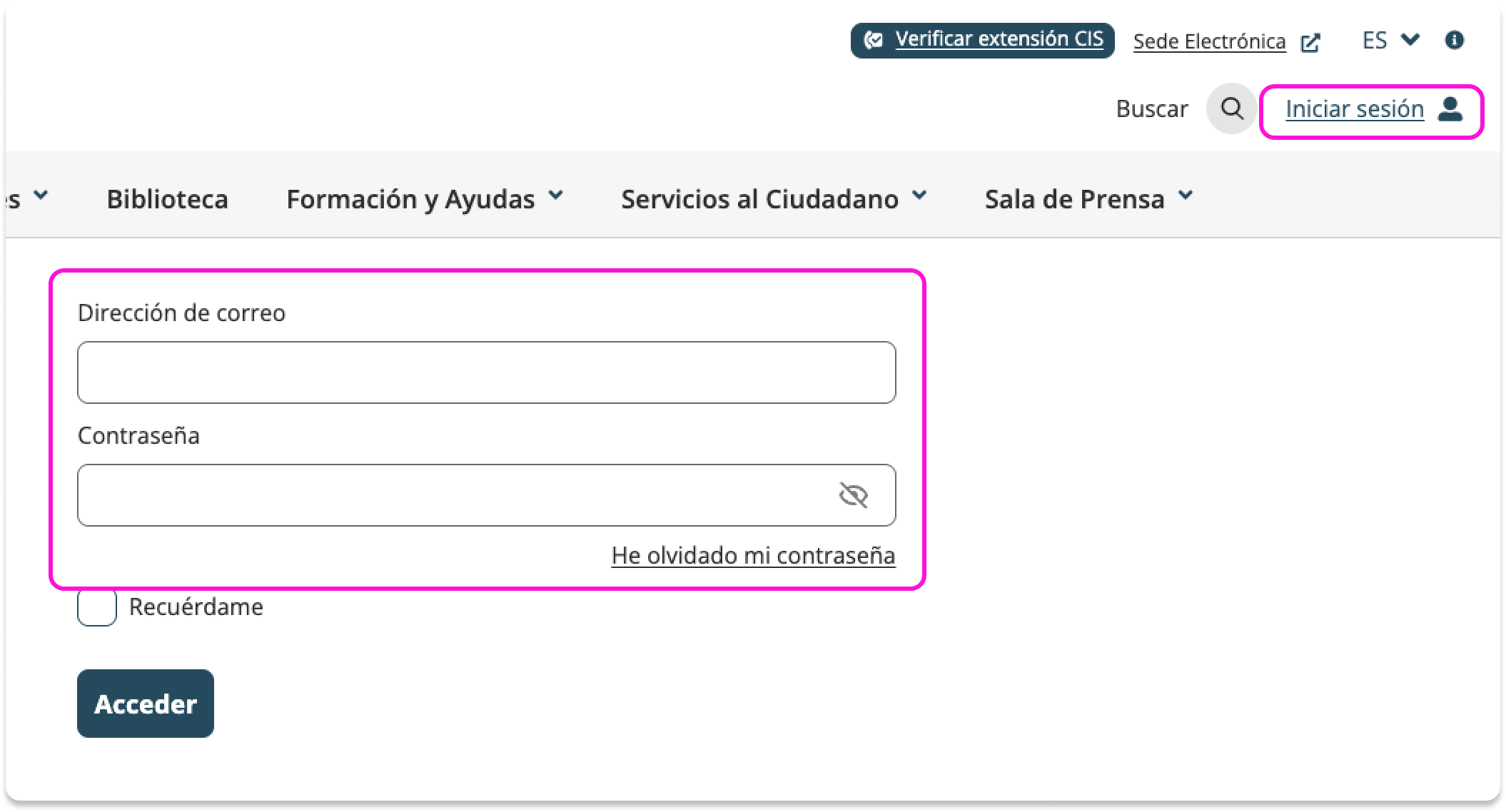
Task: Expand the Sala de Prensa menu
Action: coord(1088,198)
